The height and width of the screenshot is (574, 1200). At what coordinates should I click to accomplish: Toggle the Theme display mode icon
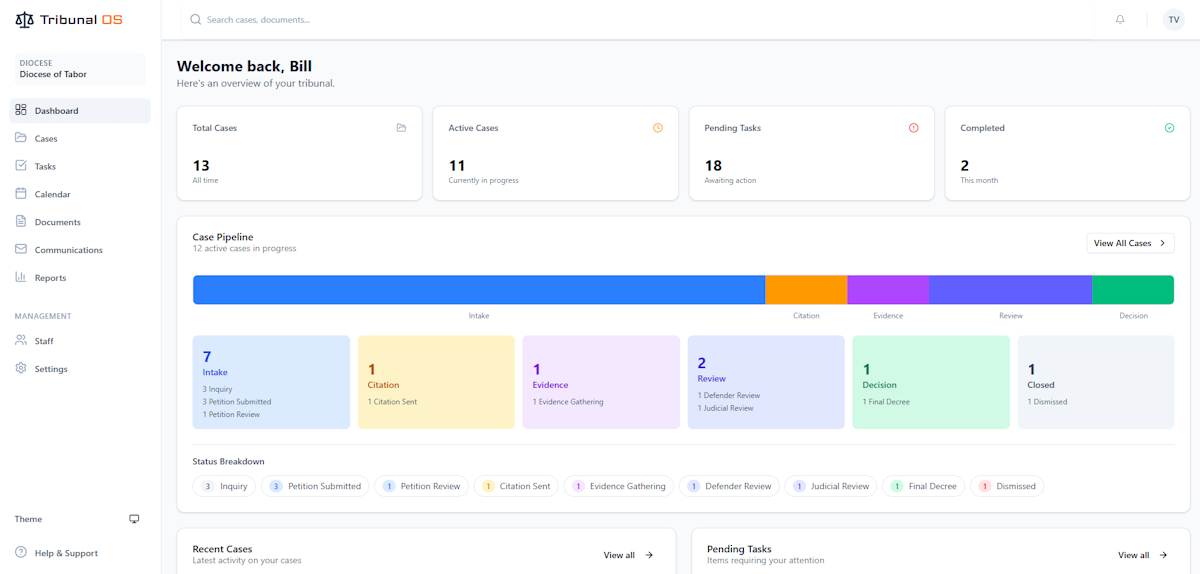point(134,519)
